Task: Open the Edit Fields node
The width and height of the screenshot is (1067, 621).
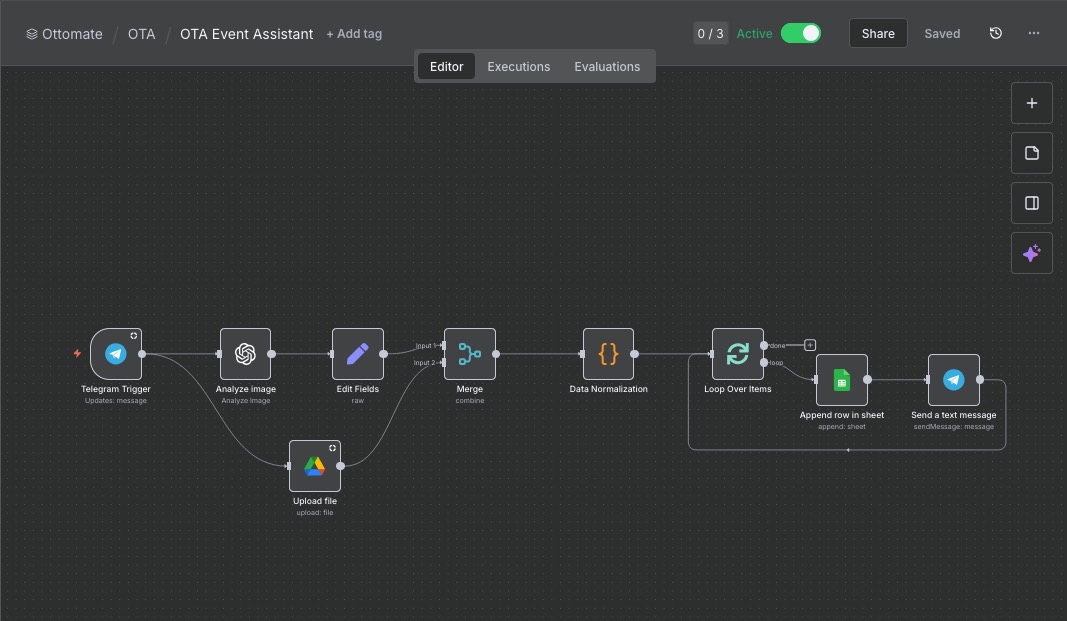Action: pyautogui.click(x=357, y=353)
